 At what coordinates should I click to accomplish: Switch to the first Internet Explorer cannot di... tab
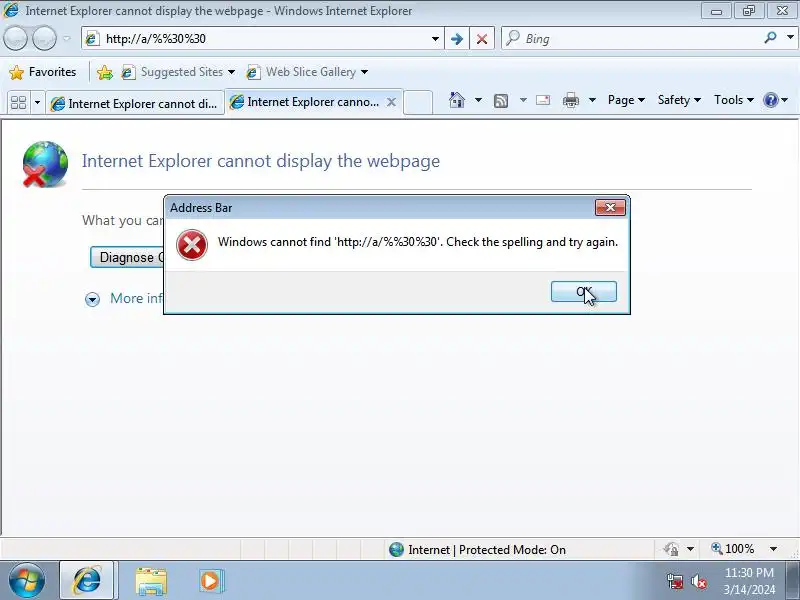coord(135,103)
